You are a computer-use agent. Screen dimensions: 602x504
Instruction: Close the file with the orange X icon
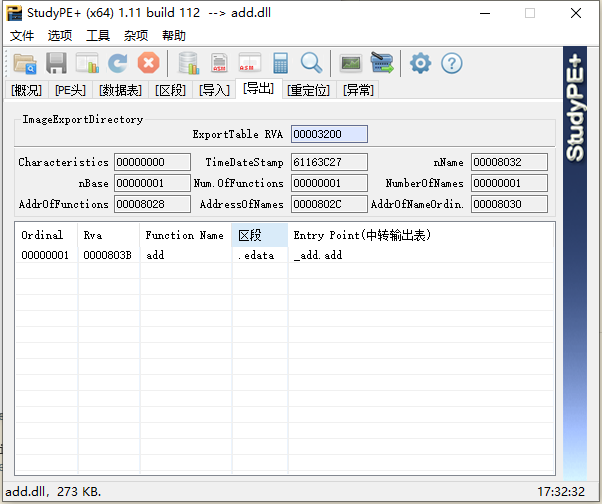pos(149,63)
